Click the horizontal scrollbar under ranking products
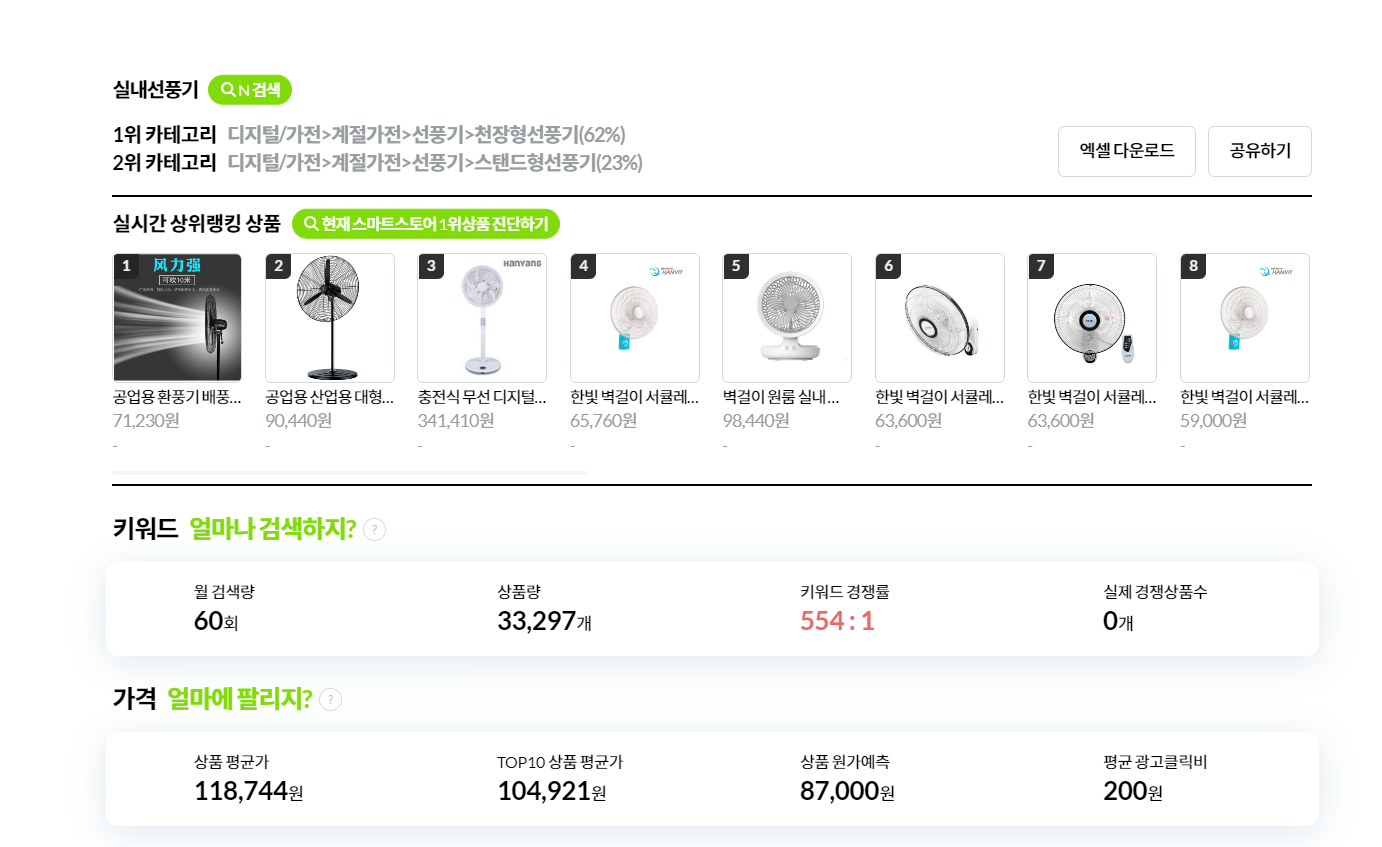The width and height of the screenshot is (1382, 847). (350, 472)
